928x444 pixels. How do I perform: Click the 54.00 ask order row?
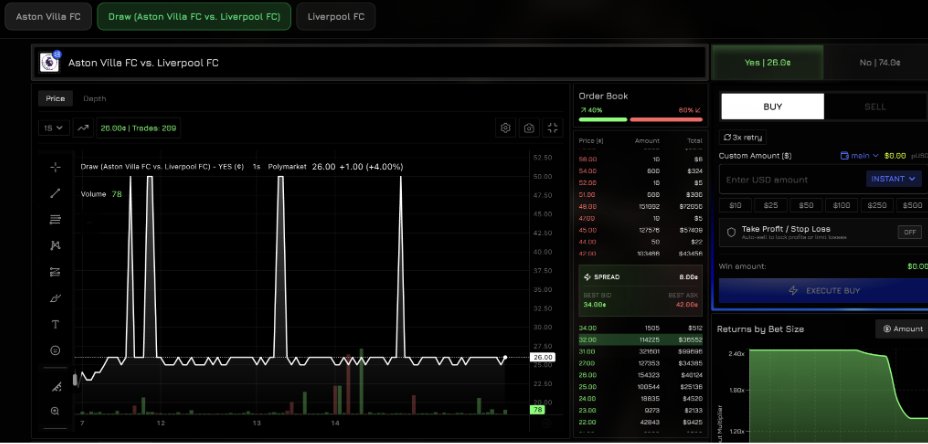(x=640, y=171)
